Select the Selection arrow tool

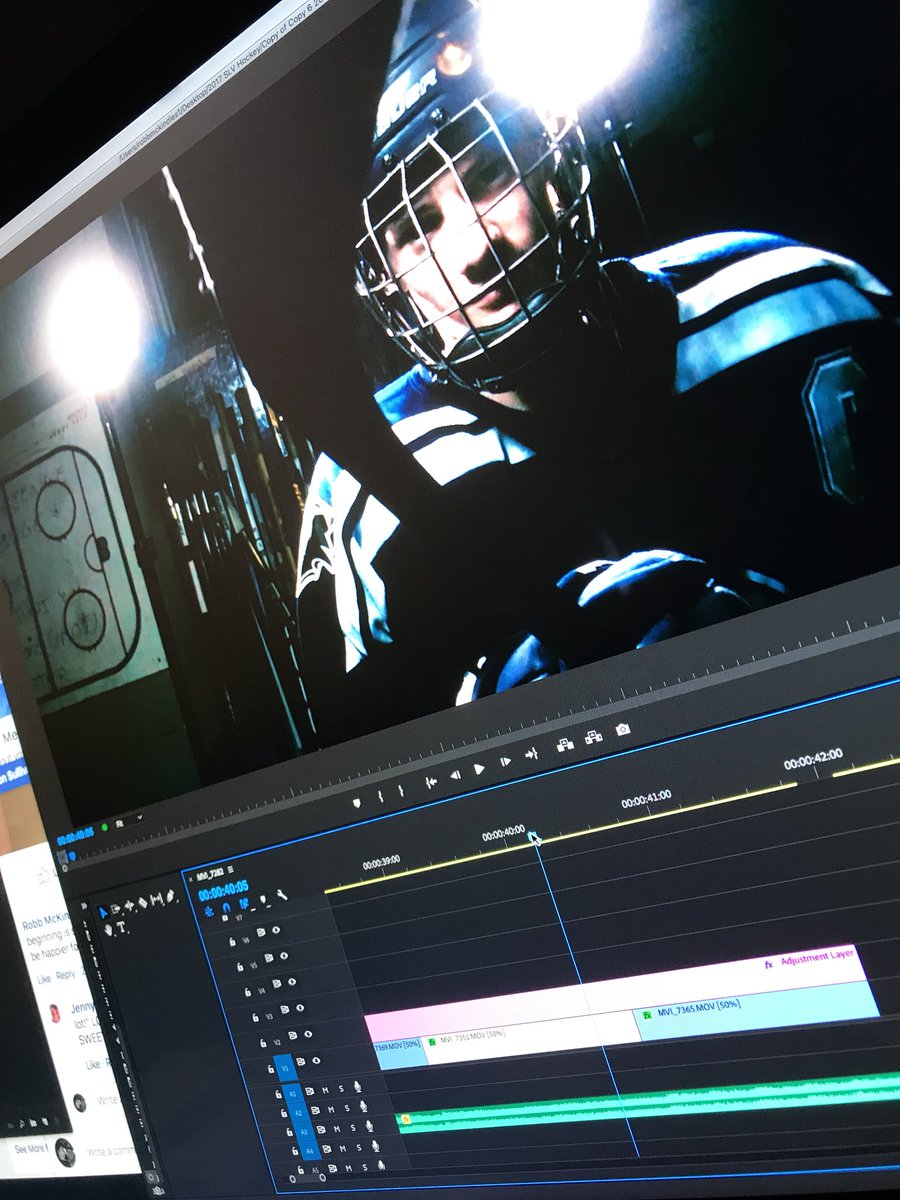103,912
